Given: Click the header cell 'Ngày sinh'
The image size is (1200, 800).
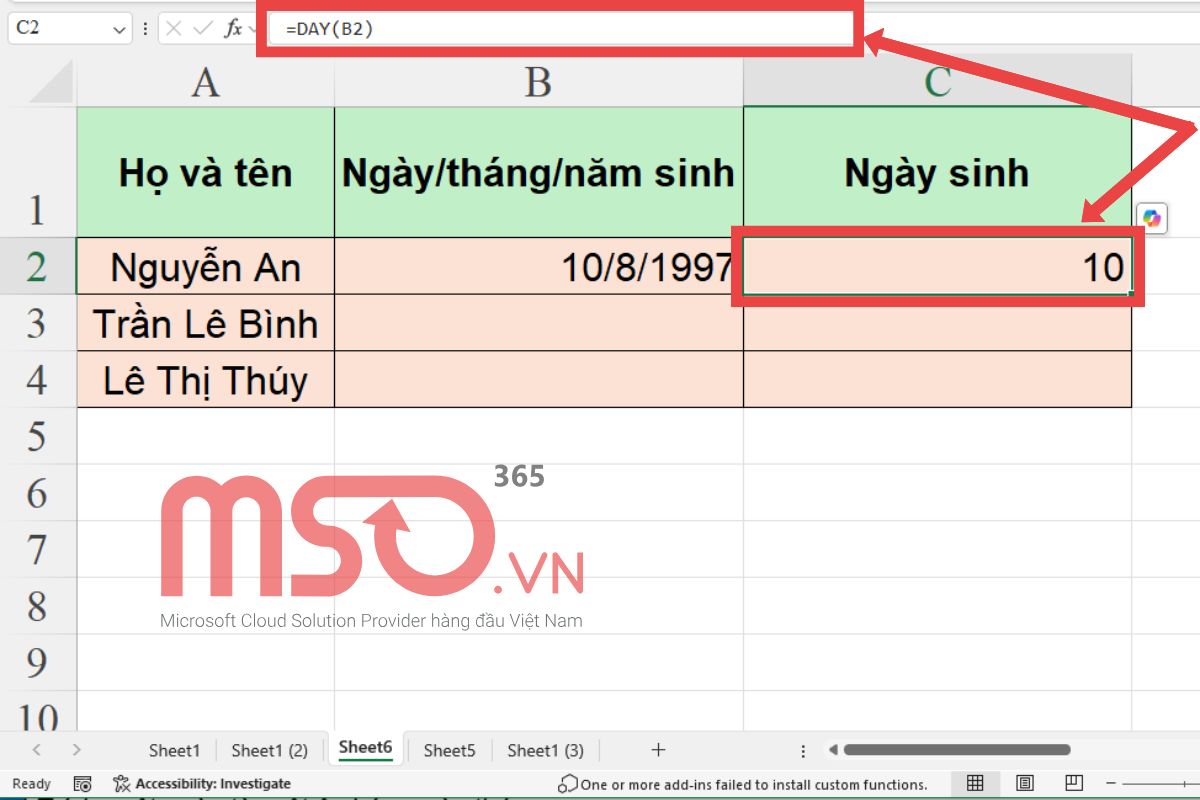Looking at the screenshot, I should 937,172.
